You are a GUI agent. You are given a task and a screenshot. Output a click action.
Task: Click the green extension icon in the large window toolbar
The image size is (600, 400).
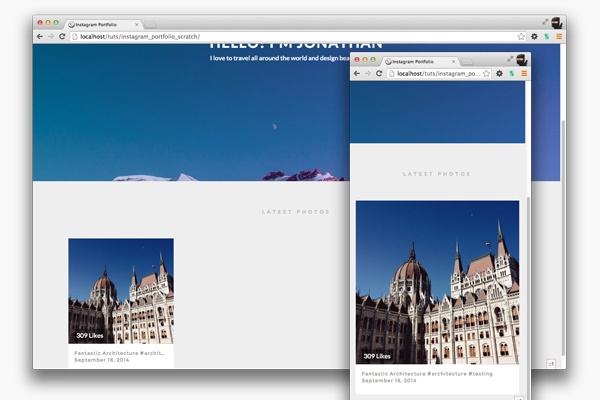click(x=547, y=36)
